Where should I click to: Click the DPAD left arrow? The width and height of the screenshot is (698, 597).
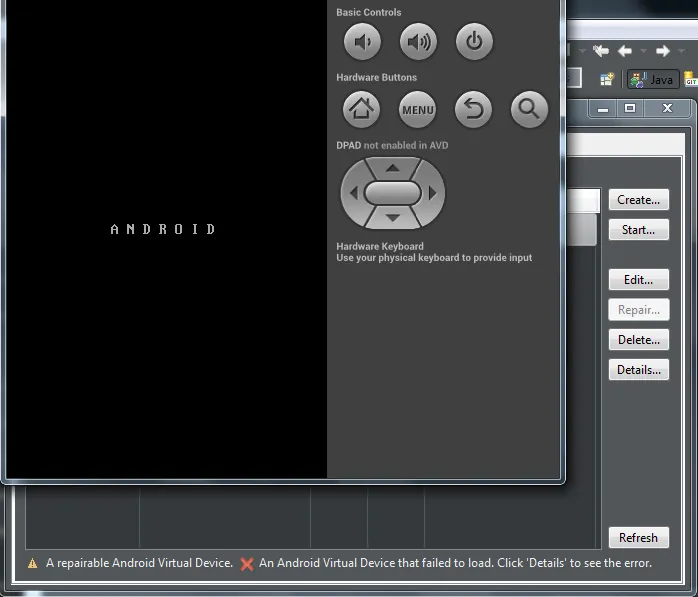pos(353,193)
